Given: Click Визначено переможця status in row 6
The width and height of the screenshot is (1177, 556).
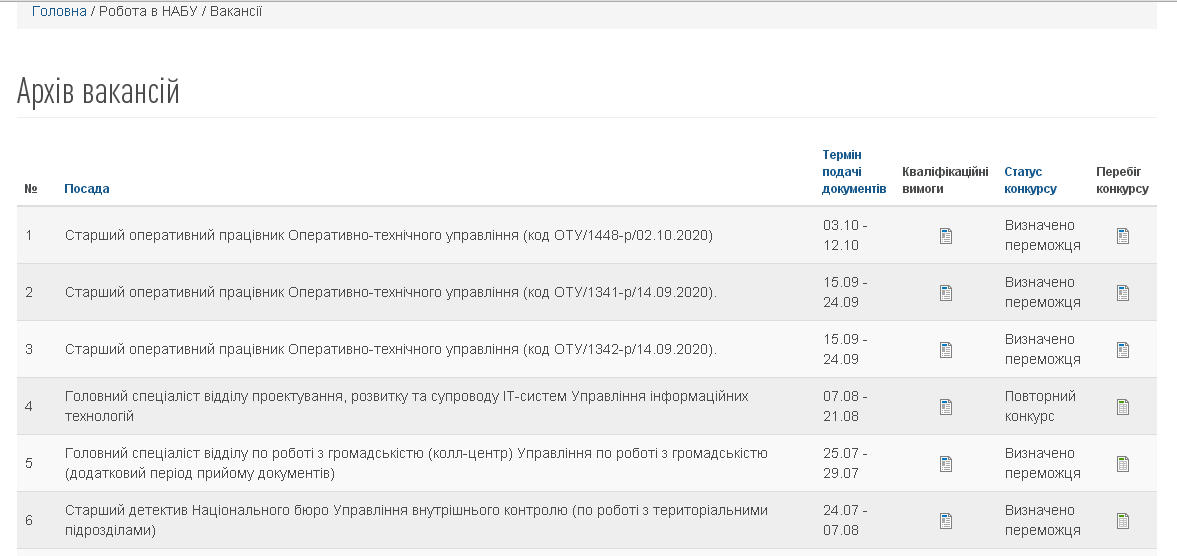Looking at the screenshot, I should [1043, 520].
